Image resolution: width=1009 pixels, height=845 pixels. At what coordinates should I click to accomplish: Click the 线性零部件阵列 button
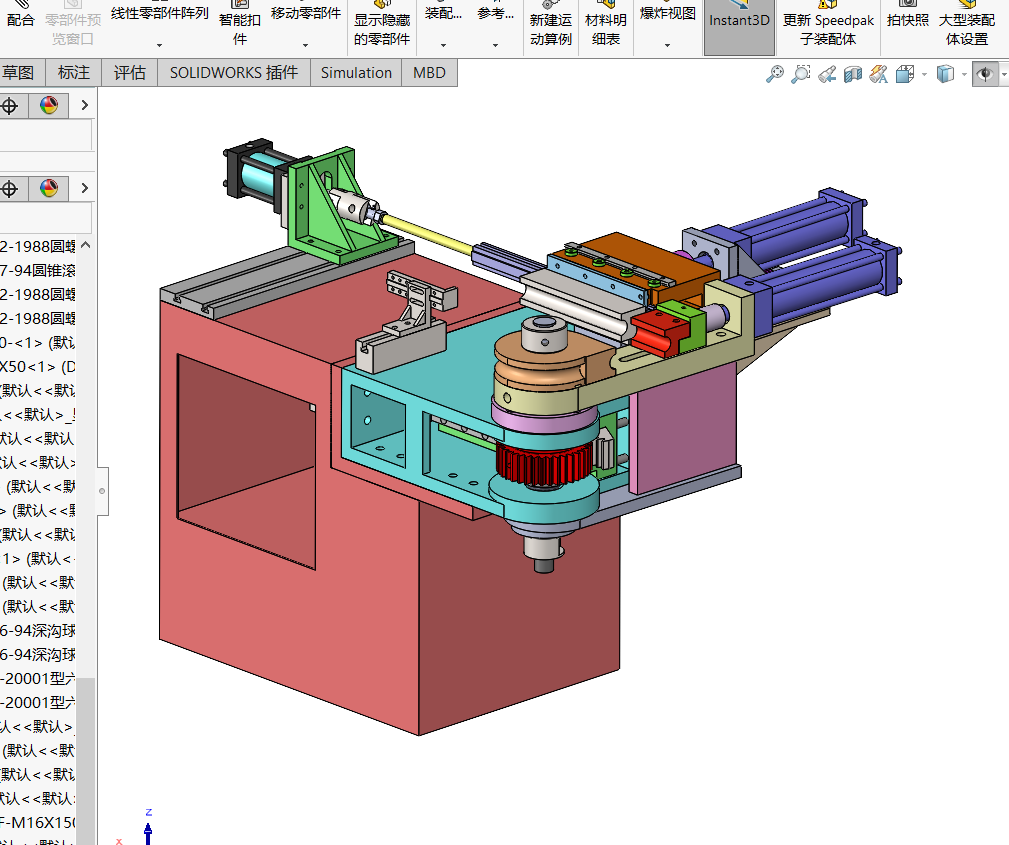(x=160, y=14)
